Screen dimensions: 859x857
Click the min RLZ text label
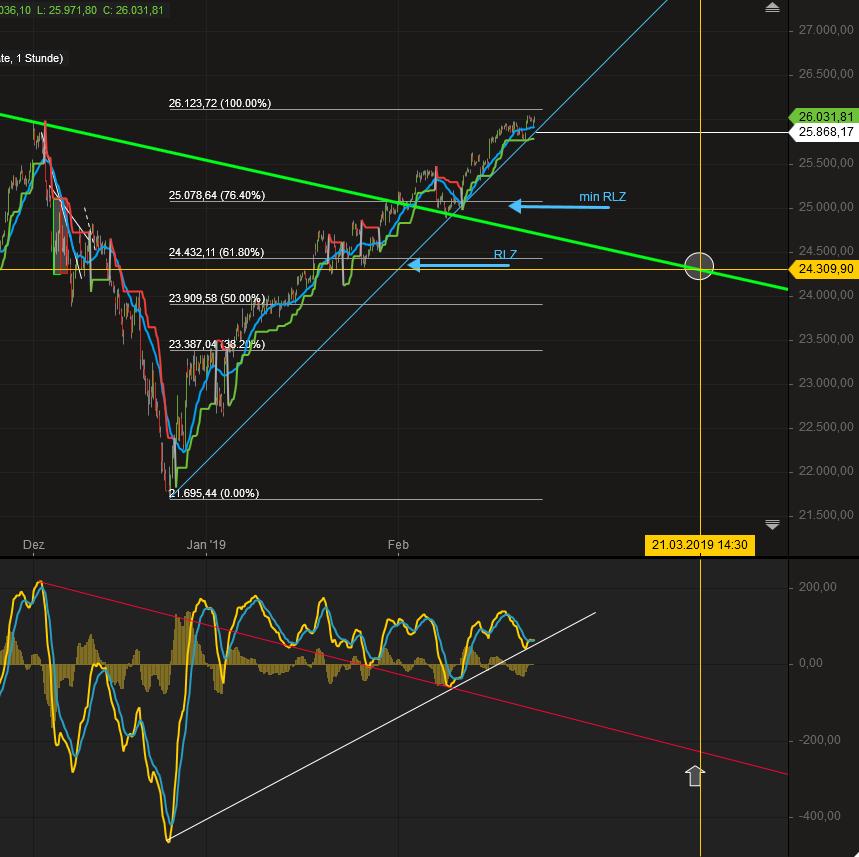click(x=600, y=196)
